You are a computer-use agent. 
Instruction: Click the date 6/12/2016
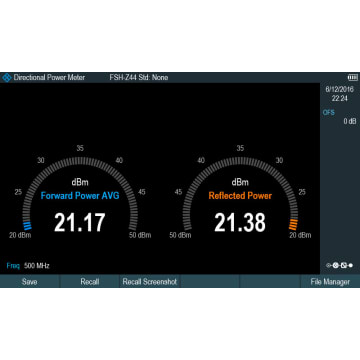click(340, 90)
